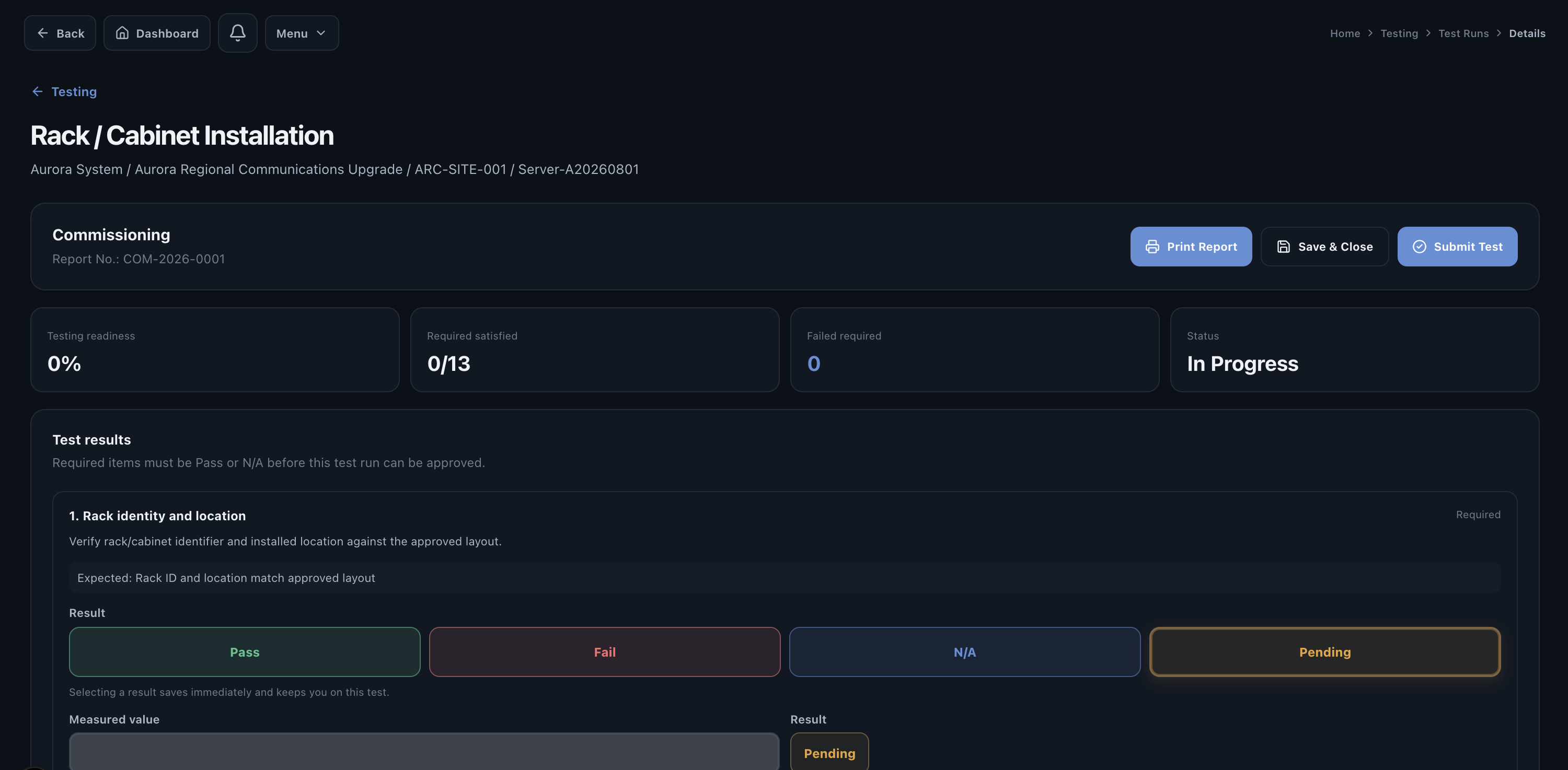Open Test Runs breadcrumb
The width and height of the screenshot is (1568, 770).
pyautogui.click(x=1463, y=33)
